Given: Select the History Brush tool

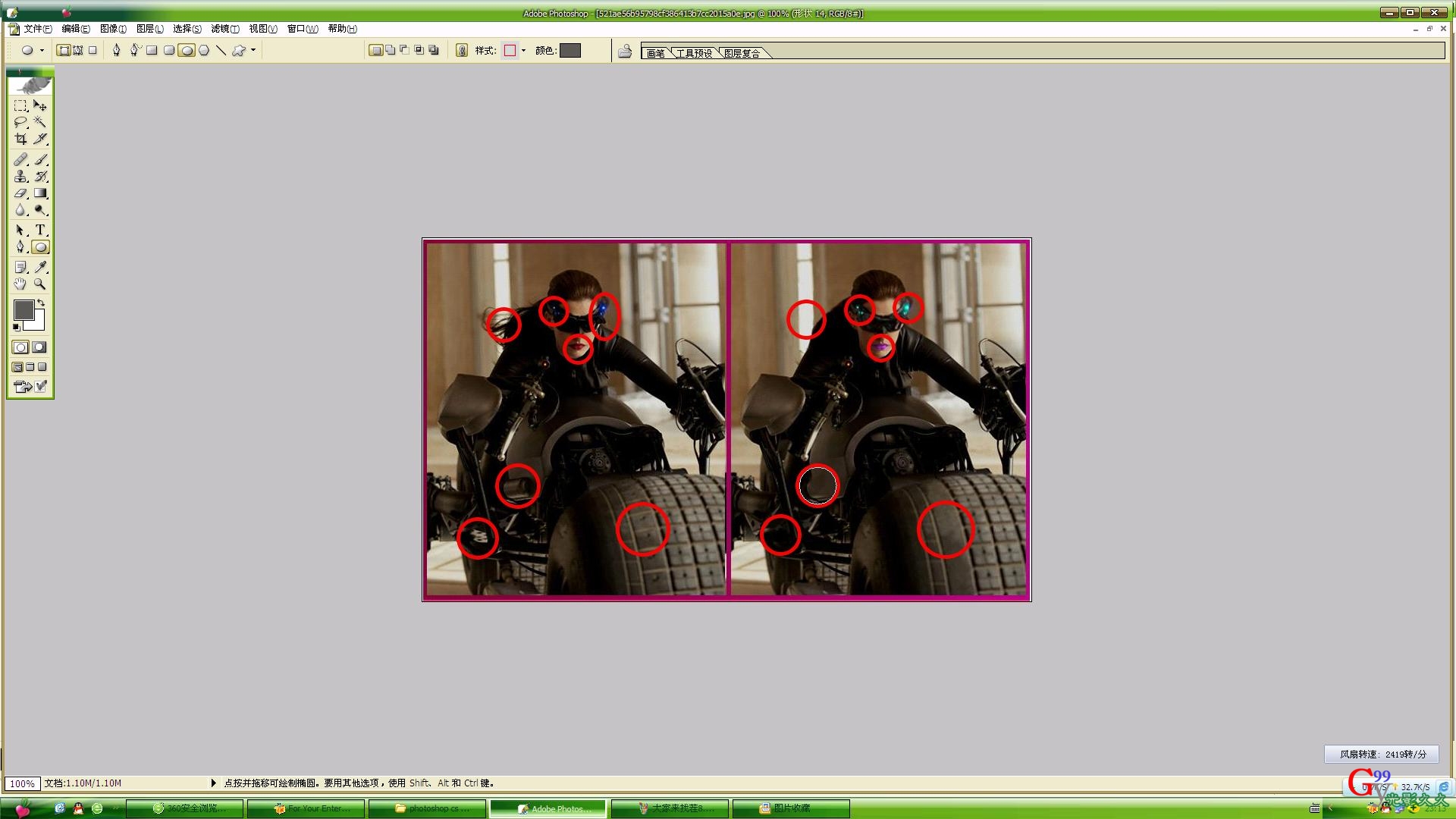Looking at the screenshot, I should (x=40, y=176).
